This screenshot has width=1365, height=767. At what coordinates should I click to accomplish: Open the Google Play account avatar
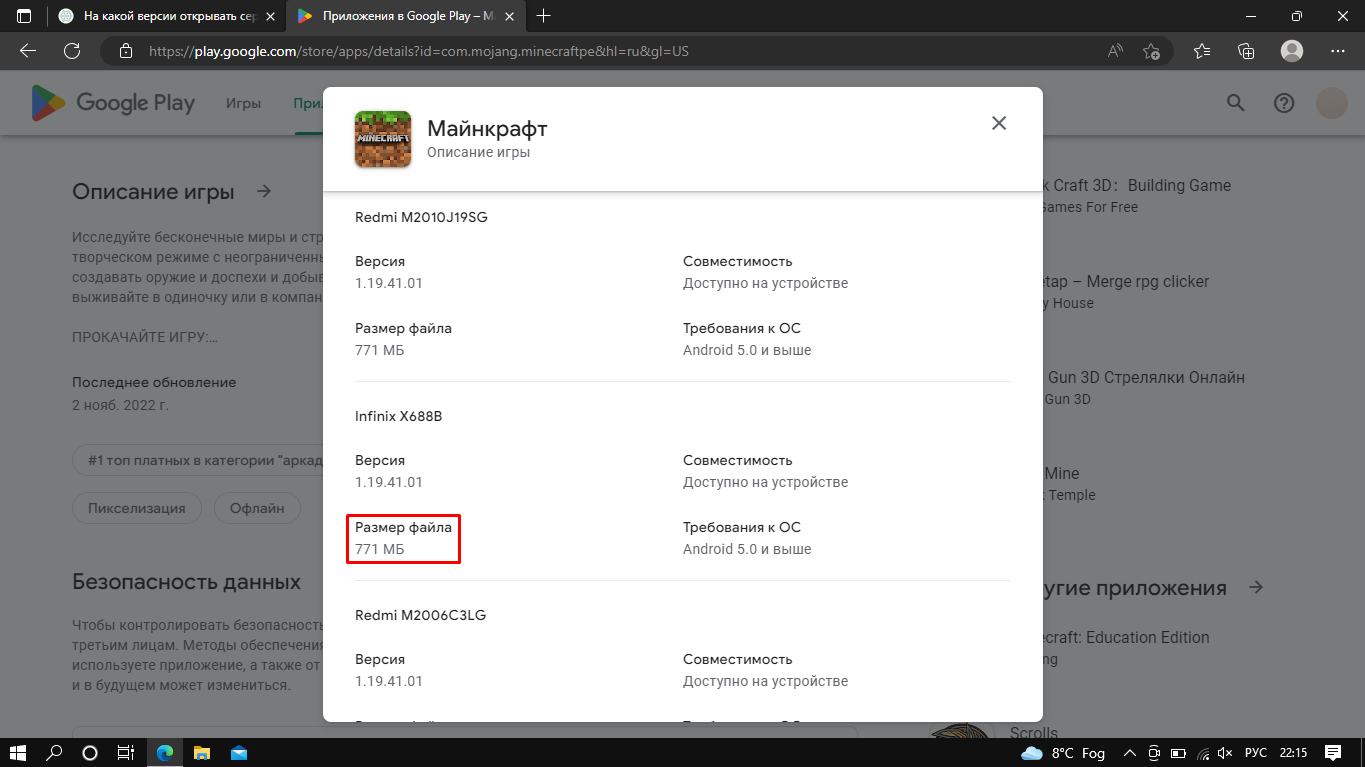click(x=1332, y=102)
